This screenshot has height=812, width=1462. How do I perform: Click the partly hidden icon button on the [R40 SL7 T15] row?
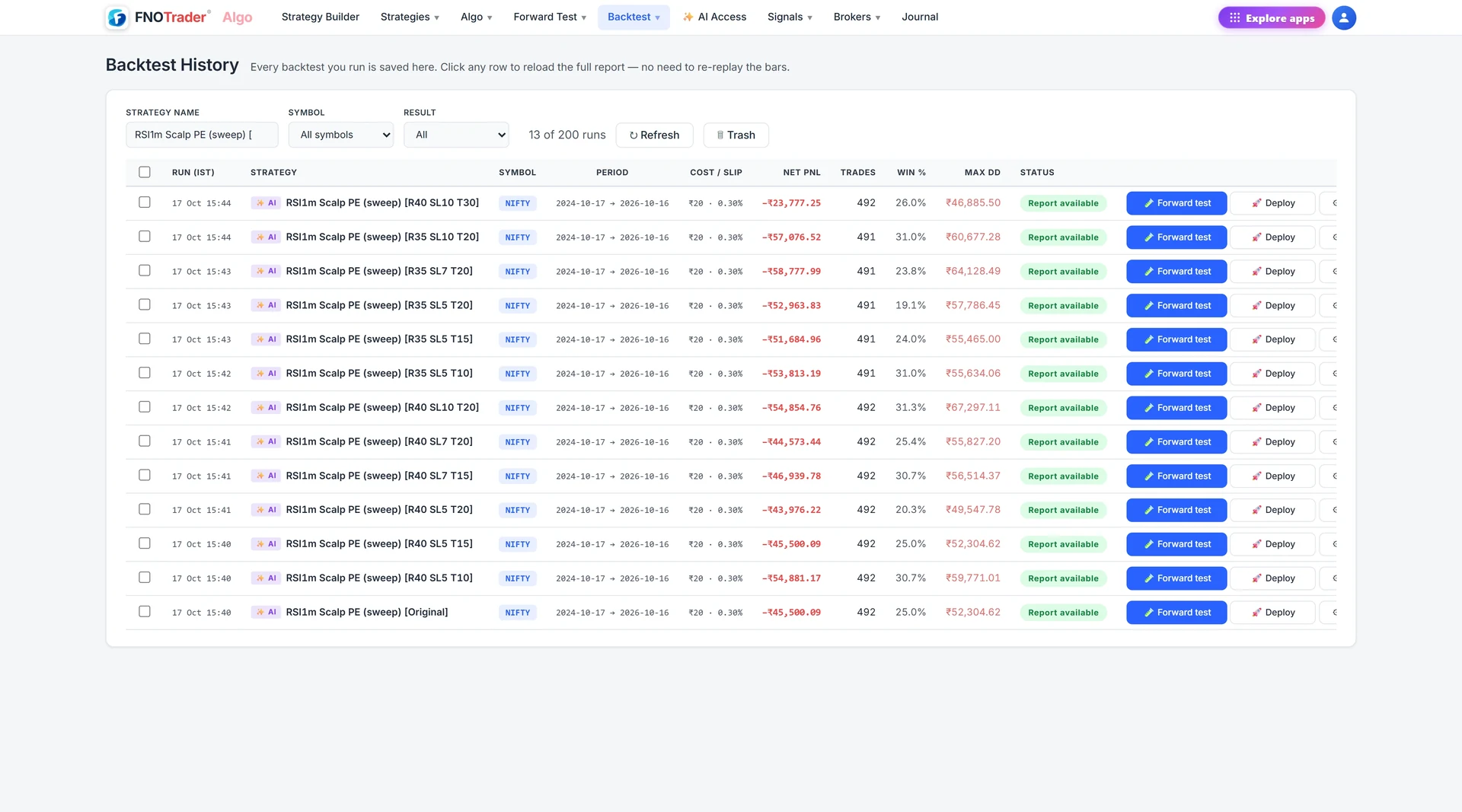[1329, 476]
